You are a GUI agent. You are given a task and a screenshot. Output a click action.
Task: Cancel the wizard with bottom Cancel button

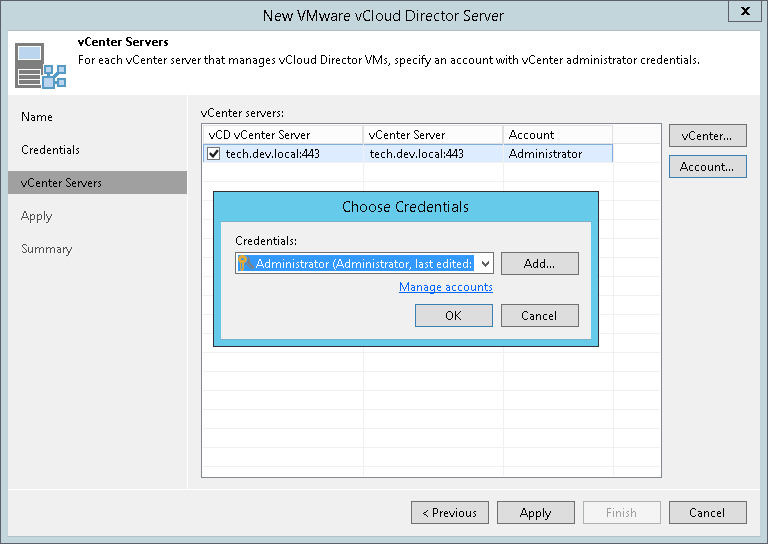[x=708, y=513]
